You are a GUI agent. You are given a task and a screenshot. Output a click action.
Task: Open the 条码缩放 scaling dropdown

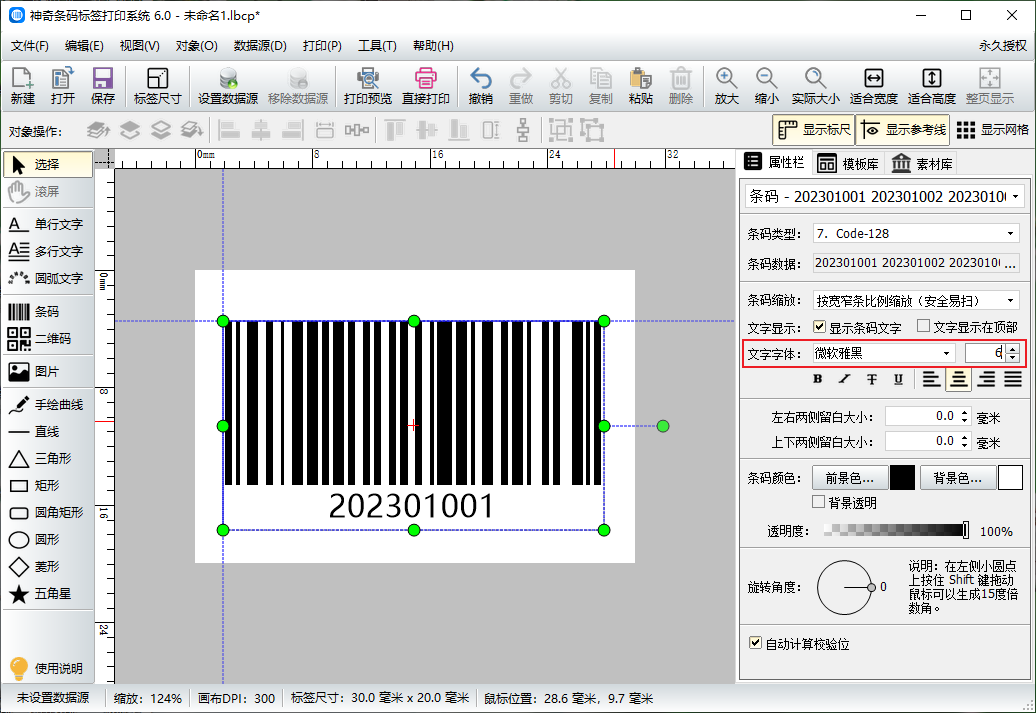1010,301
